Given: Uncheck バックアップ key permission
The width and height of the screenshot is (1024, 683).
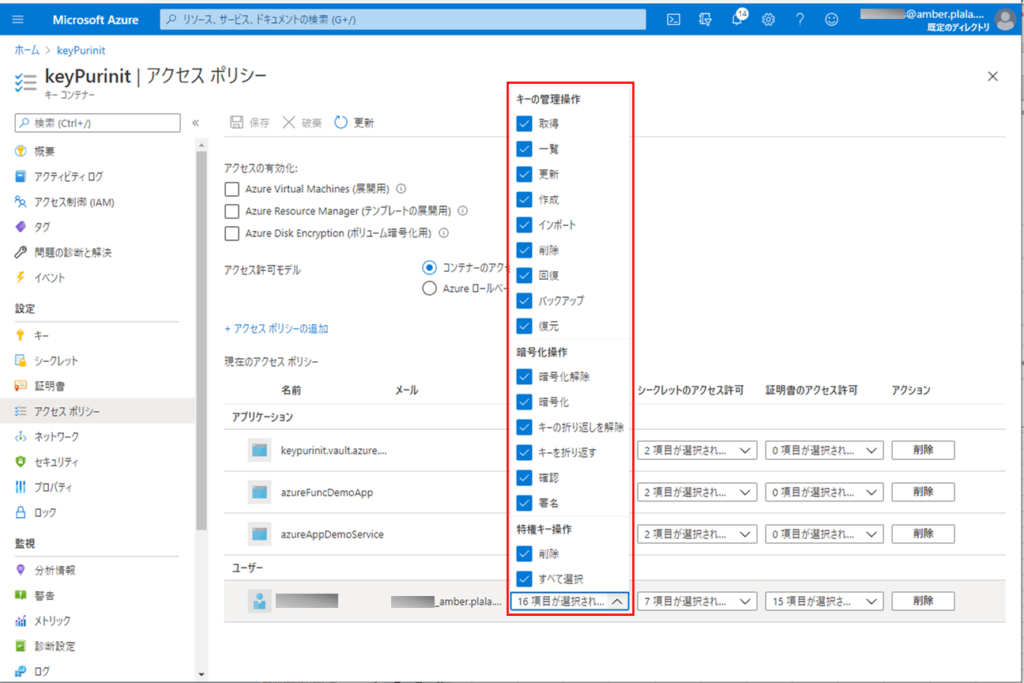Looking at the screenshot, I should (x=524, y=300).
